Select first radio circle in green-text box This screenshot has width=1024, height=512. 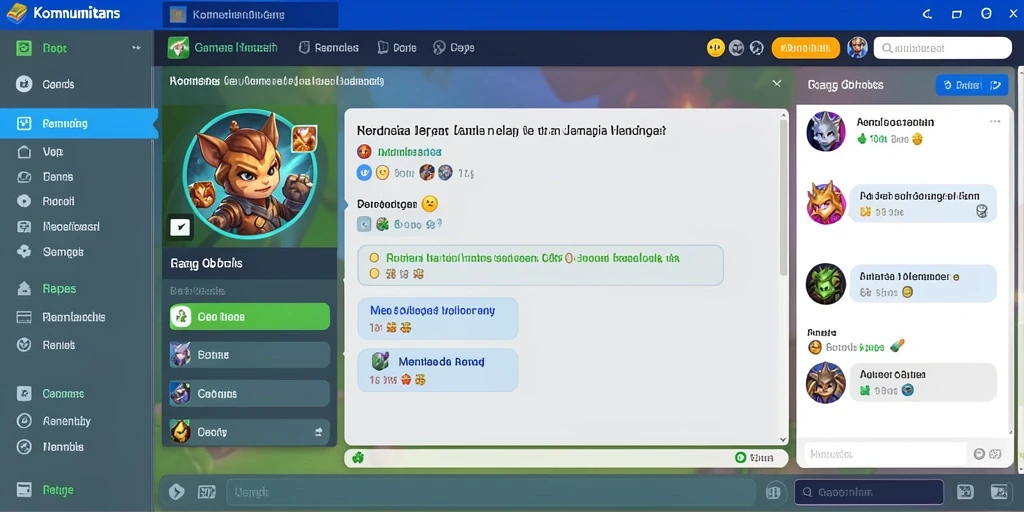point(374,258)
